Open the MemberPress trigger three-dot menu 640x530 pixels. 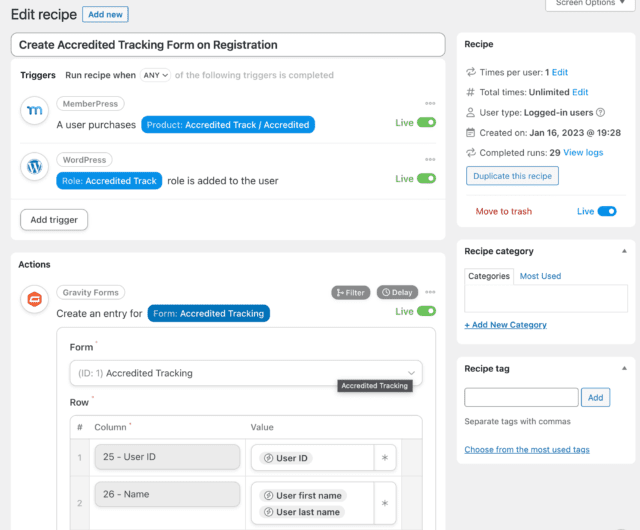[x=430, y=103]
